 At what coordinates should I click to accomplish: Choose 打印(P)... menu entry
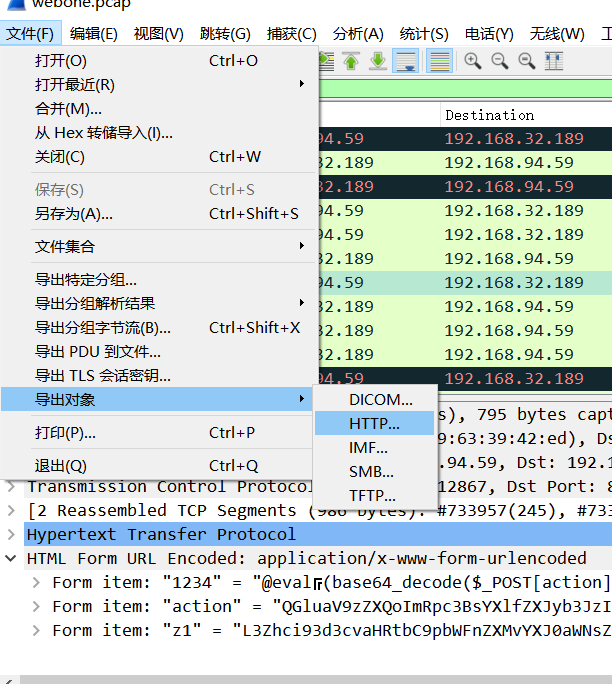(x=159, y=433)
